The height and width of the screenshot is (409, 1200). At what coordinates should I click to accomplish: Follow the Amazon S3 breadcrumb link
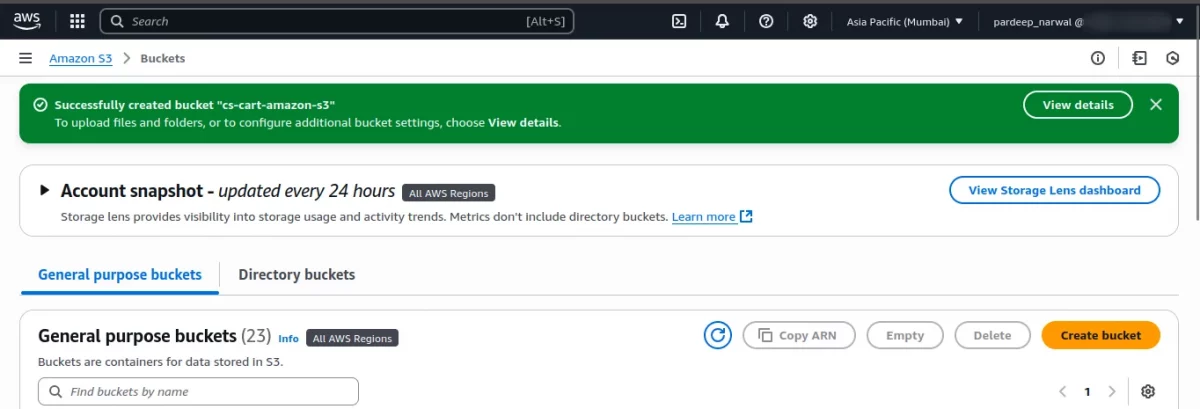pos(81,58)
